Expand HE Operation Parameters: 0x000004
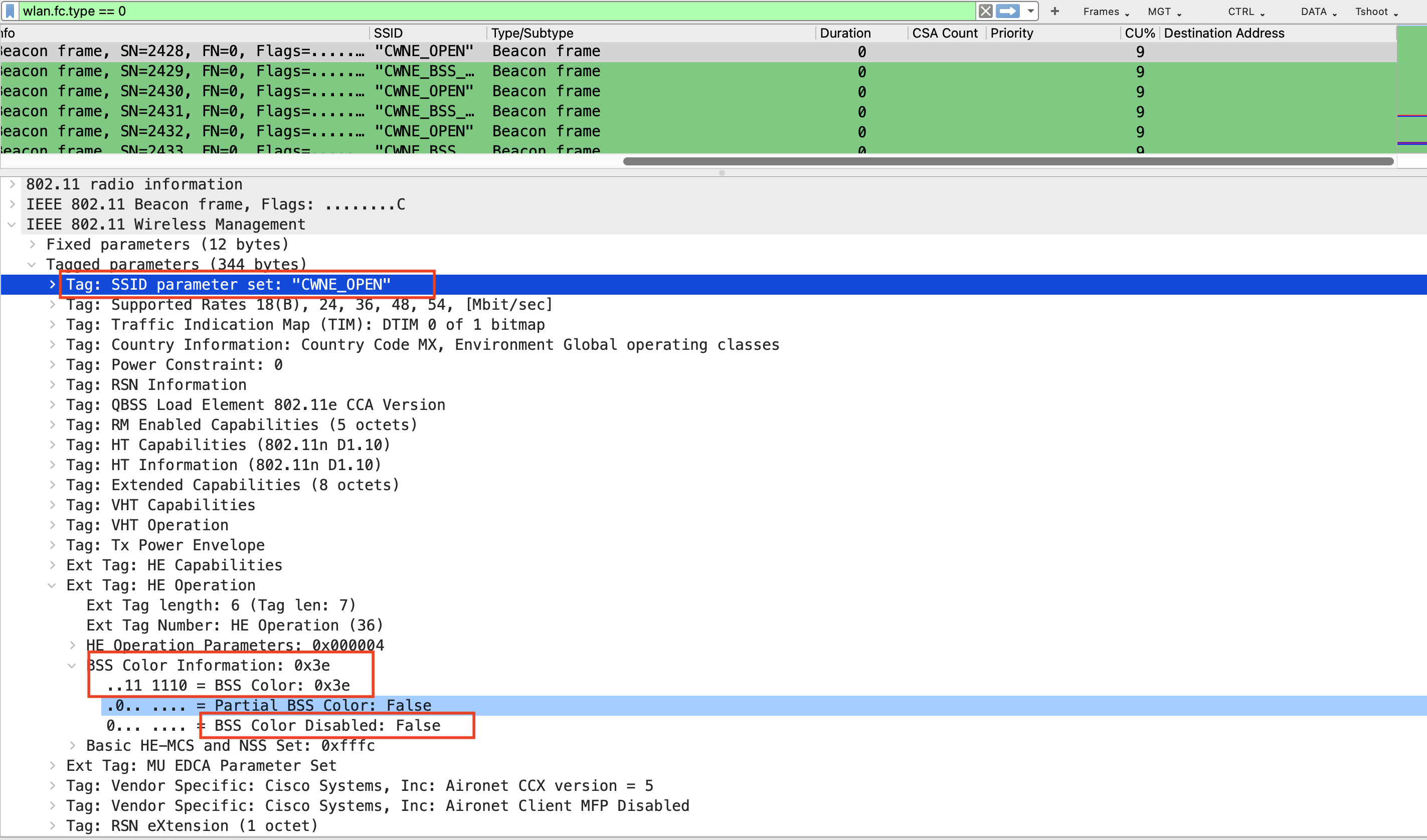 click(x=73, y=645)
